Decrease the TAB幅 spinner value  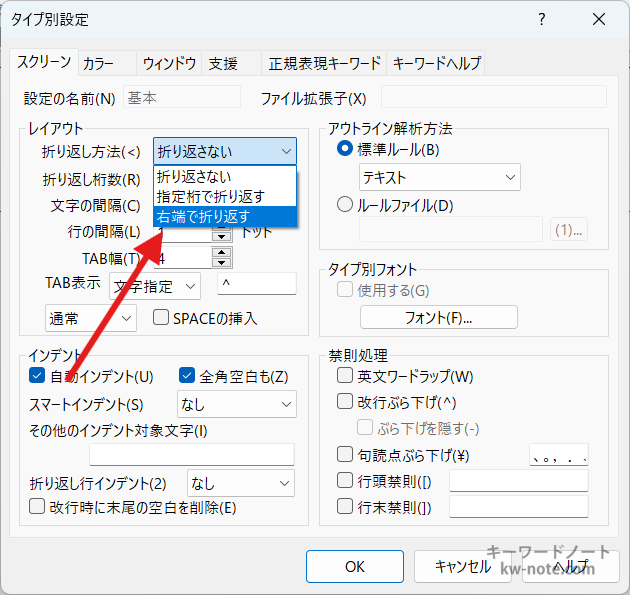pos(221,263)
